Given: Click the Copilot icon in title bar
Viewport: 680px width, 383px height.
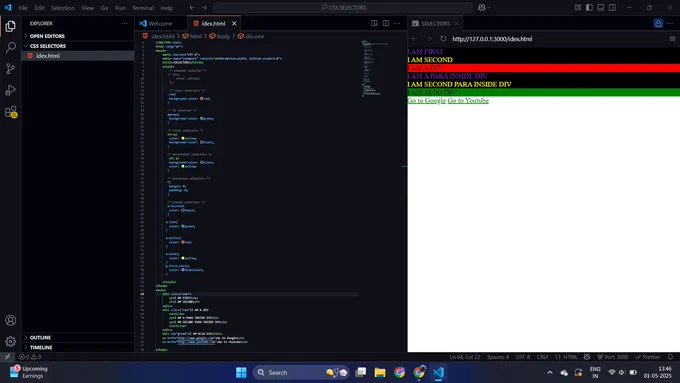Looking at the screenshot, I should click(482, 7).
